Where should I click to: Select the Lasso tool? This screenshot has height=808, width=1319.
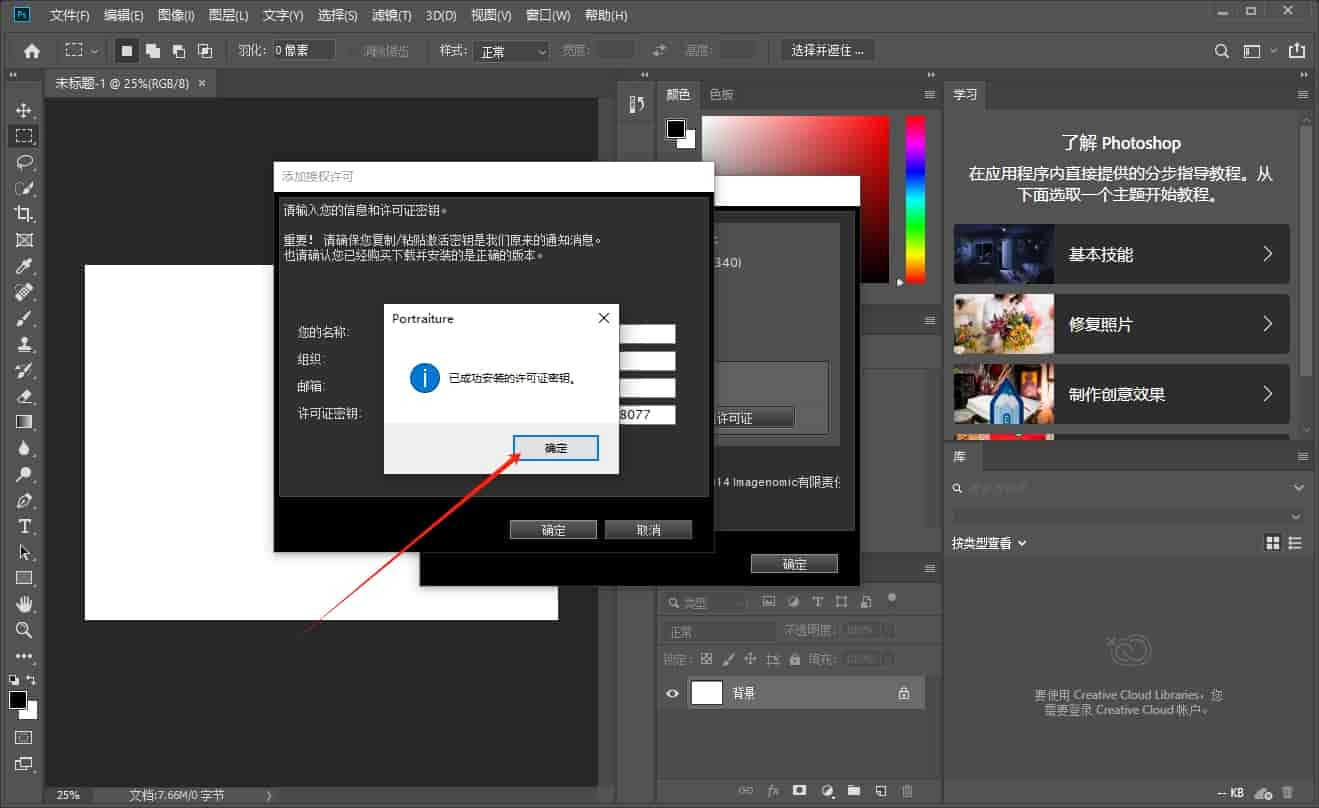click(24, 162)
